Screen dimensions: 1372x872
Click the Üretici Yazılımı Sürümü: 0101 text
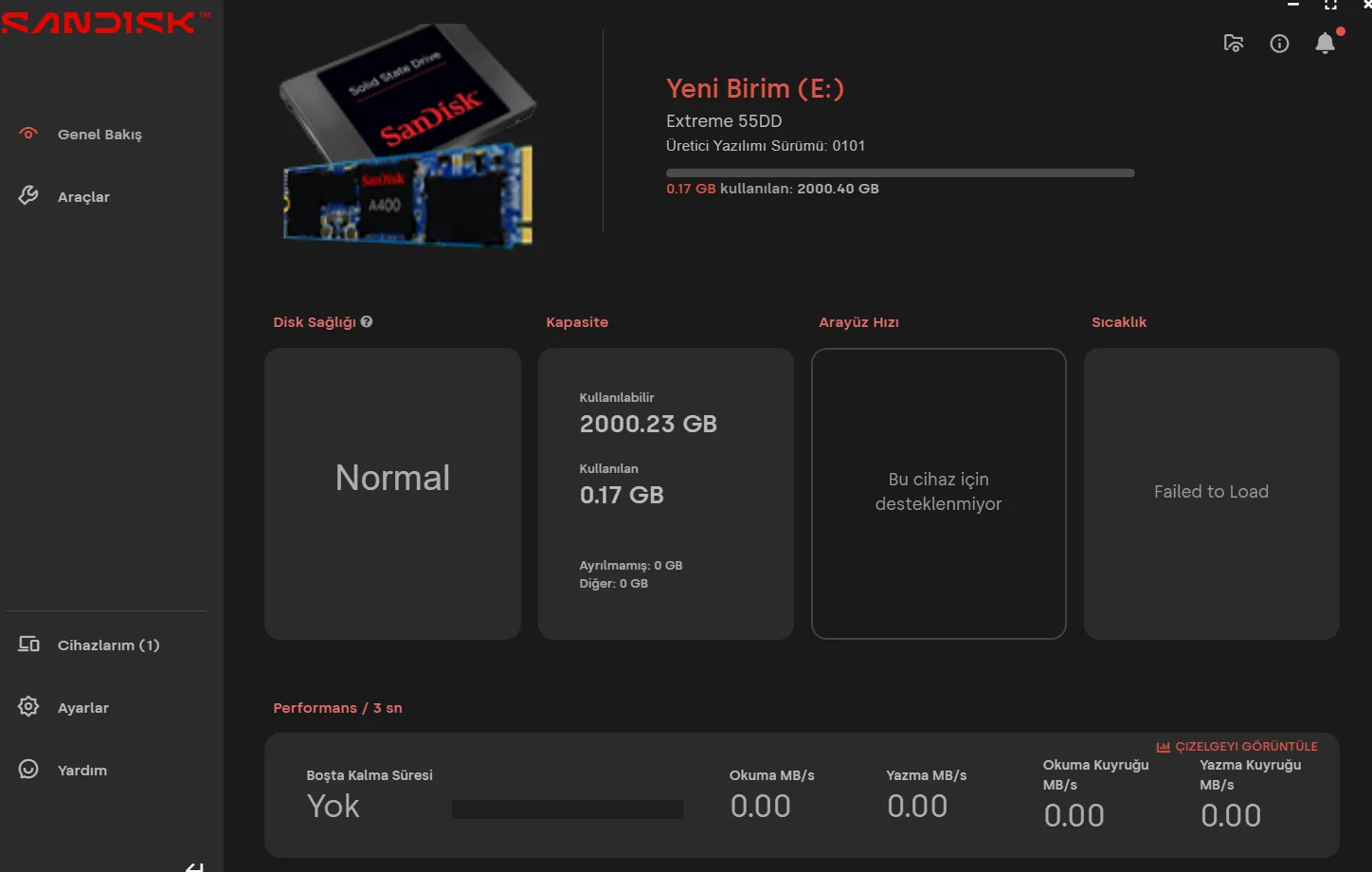[x=766, y=145]
